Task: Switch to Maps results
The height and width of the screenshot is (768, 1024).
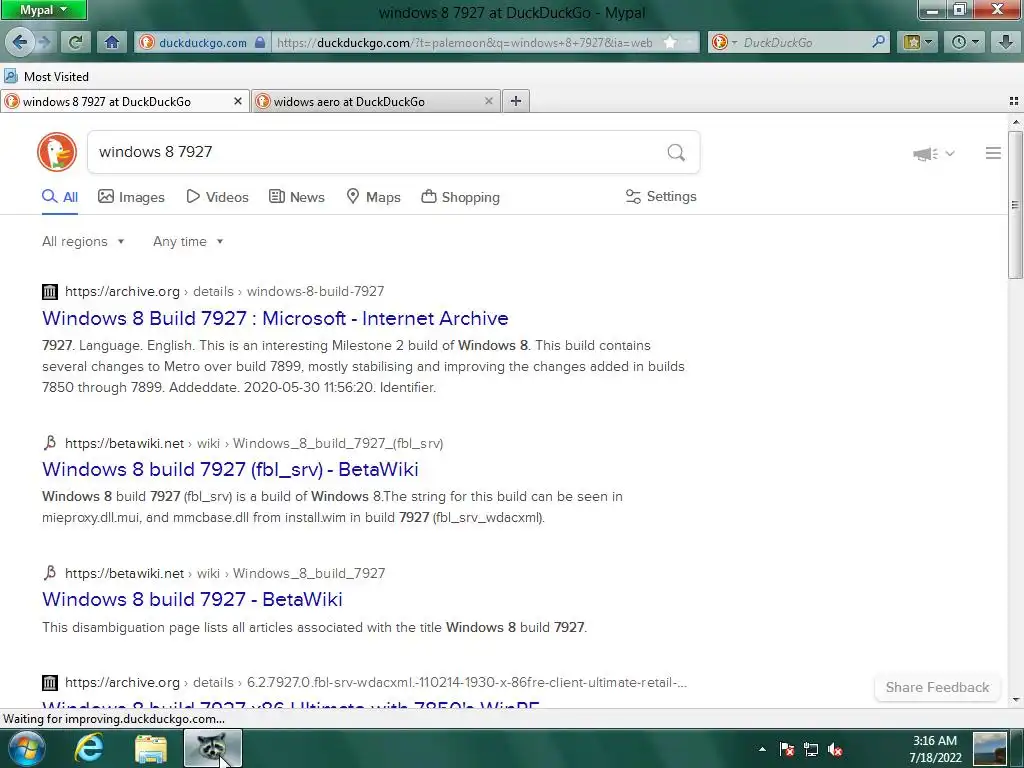Action: (373, 197)
